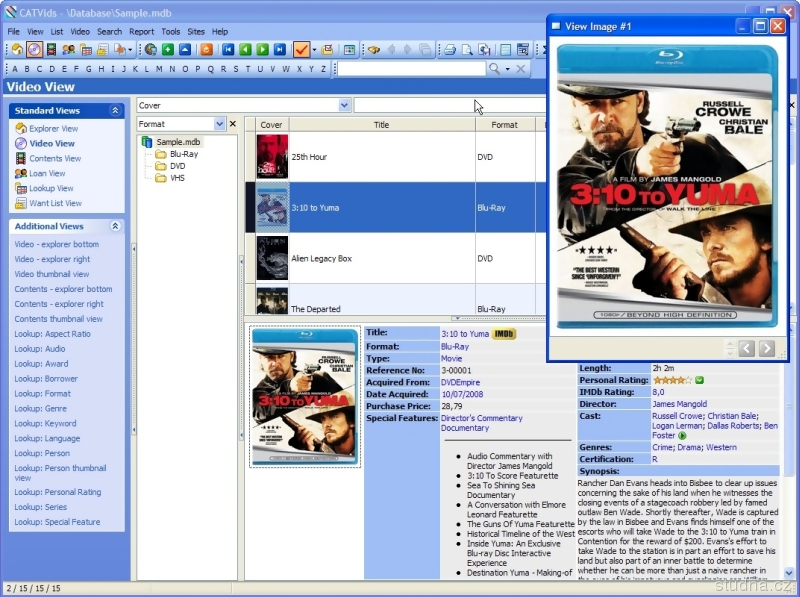
Task: Open the film strip Contents View toolbar icon
Action: (x=51, y=49)
